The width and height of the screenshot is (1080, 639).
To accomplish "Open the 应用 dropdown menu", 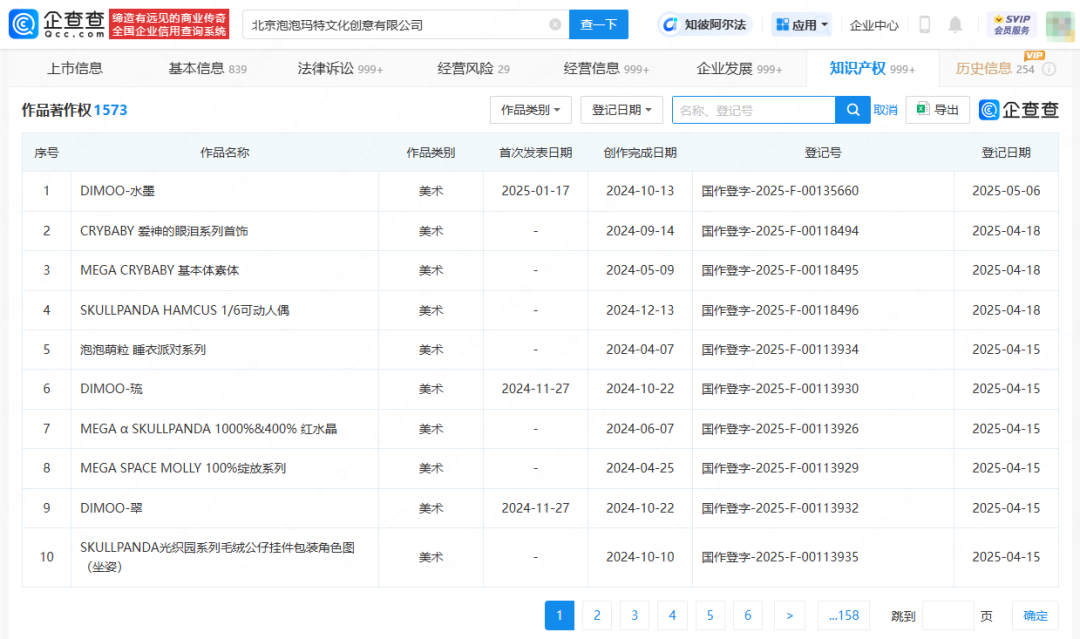I will 802,25.
